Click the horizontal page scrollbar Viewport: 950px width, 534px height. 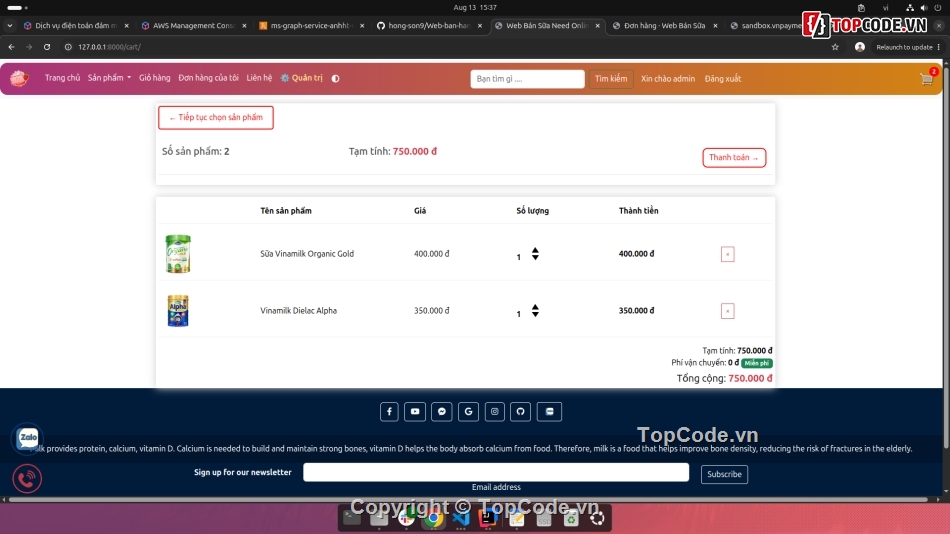[x=468, y=499]
